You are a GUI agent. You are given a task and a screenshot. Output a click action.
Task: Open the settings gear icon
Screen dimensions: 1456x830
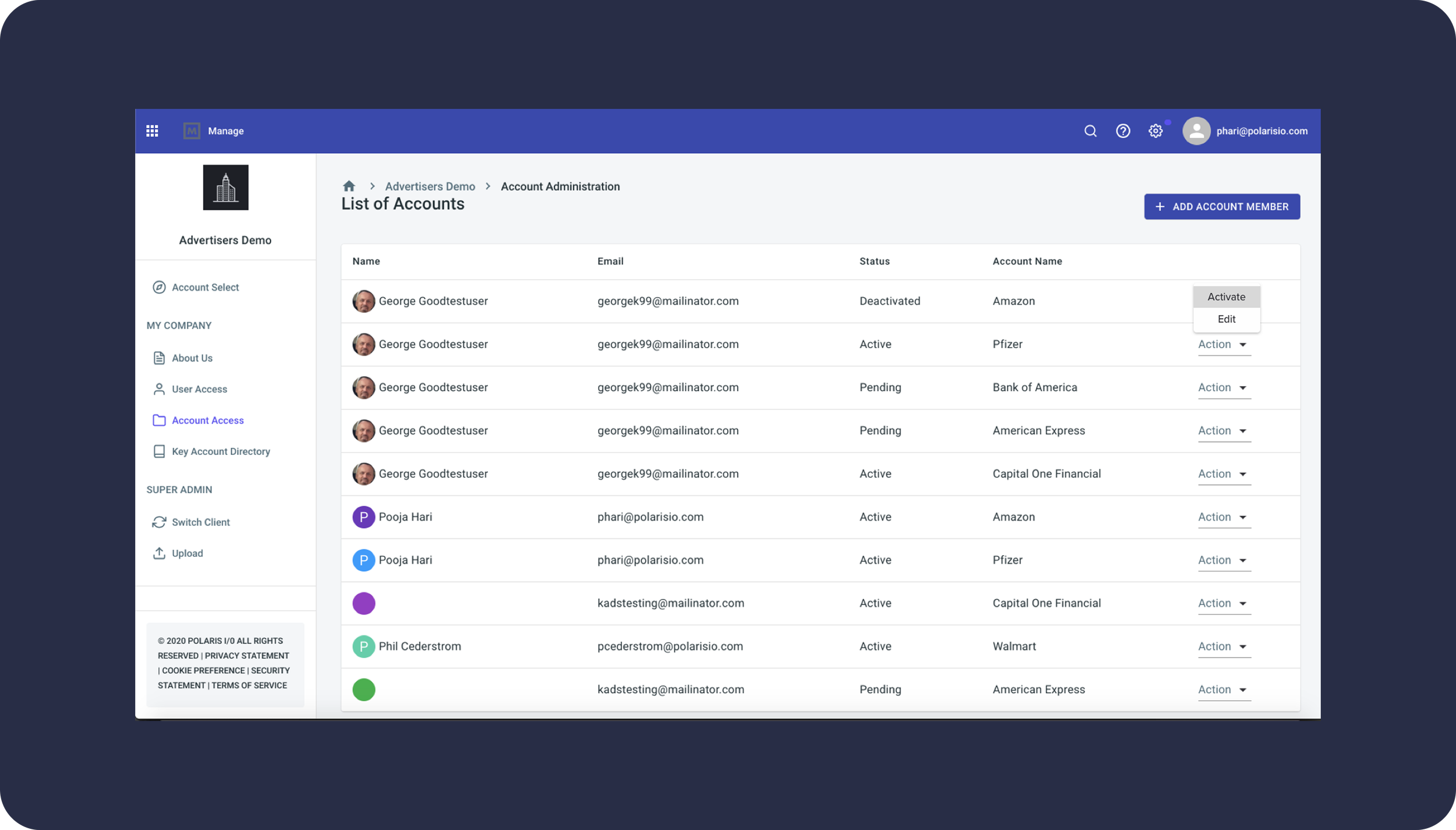[x=1155, y=131]
